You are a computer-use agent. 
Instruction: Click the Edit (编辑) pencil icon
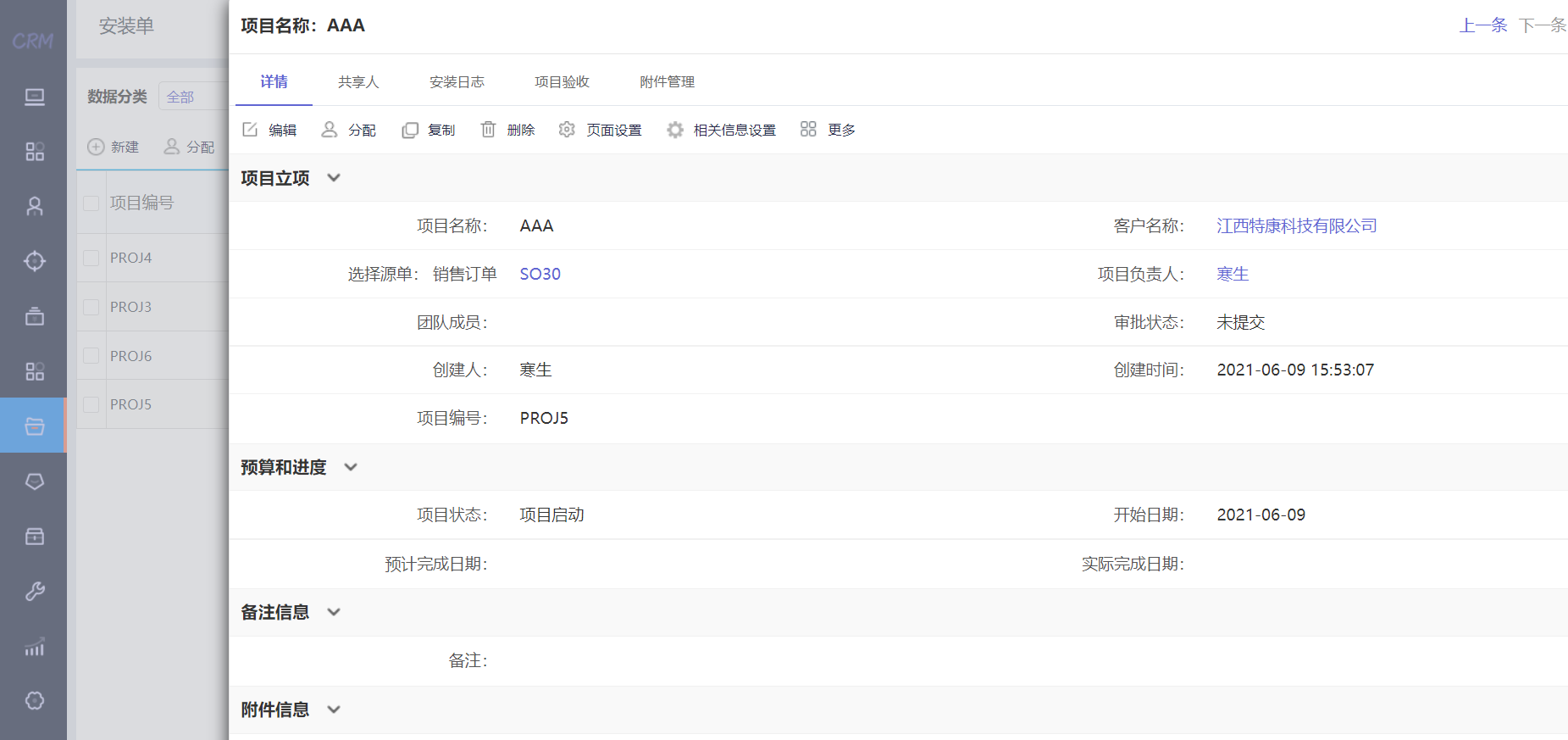[x=250, y=130]
